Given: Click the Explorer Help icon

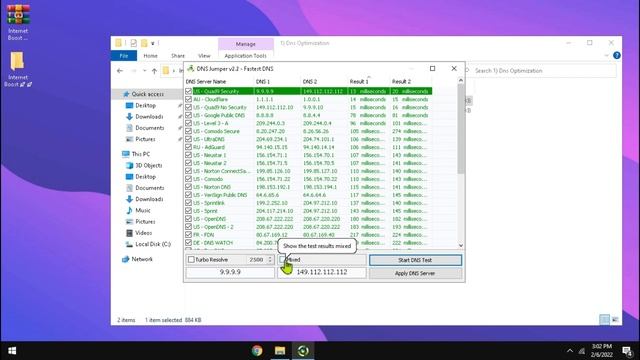Looking at the screenshot, I should (617, 55).
